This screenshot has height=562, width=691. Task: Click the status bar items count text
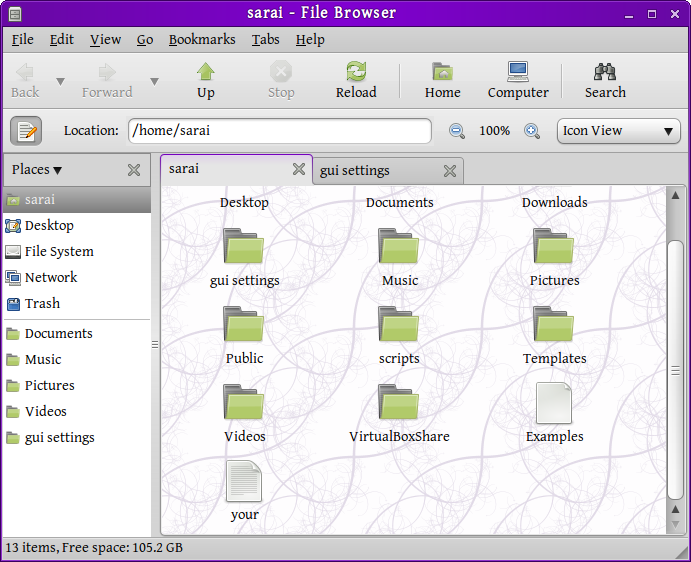pyautogui.click(x=94, y=547)
